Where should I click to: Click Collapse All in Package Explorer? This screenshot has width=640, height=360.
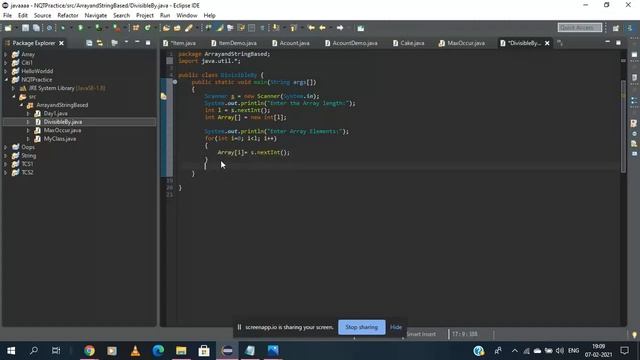[x=89, y=43]
